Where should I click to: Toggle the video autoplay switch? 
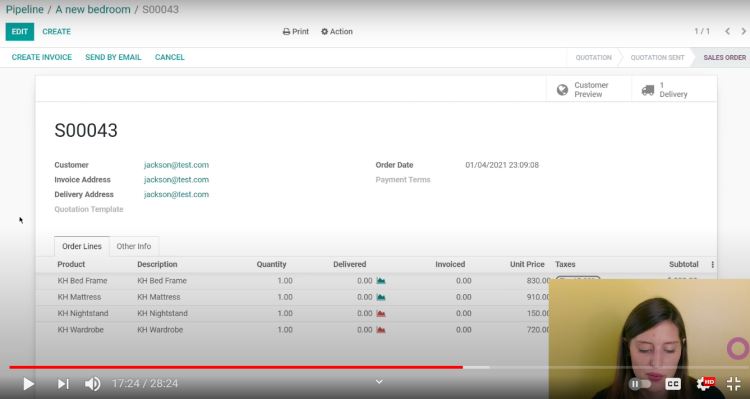point(640,384)
